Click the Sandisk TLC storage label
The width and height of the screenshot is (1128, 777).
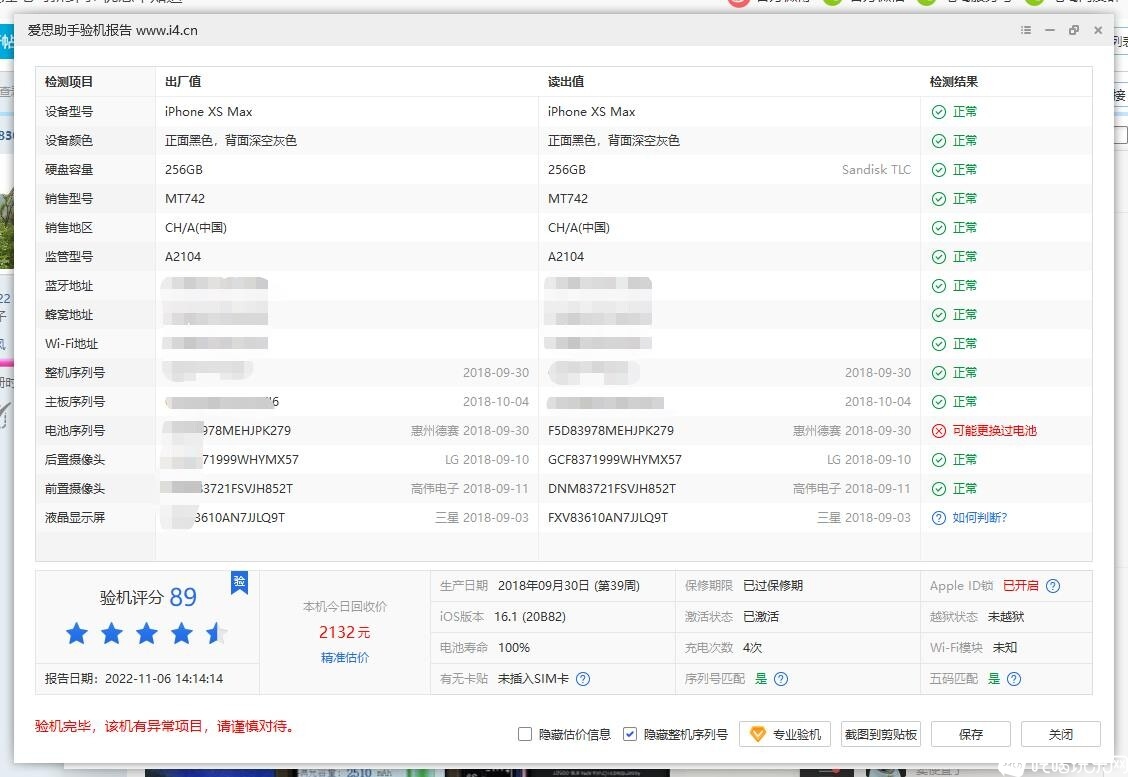point(876,170)
